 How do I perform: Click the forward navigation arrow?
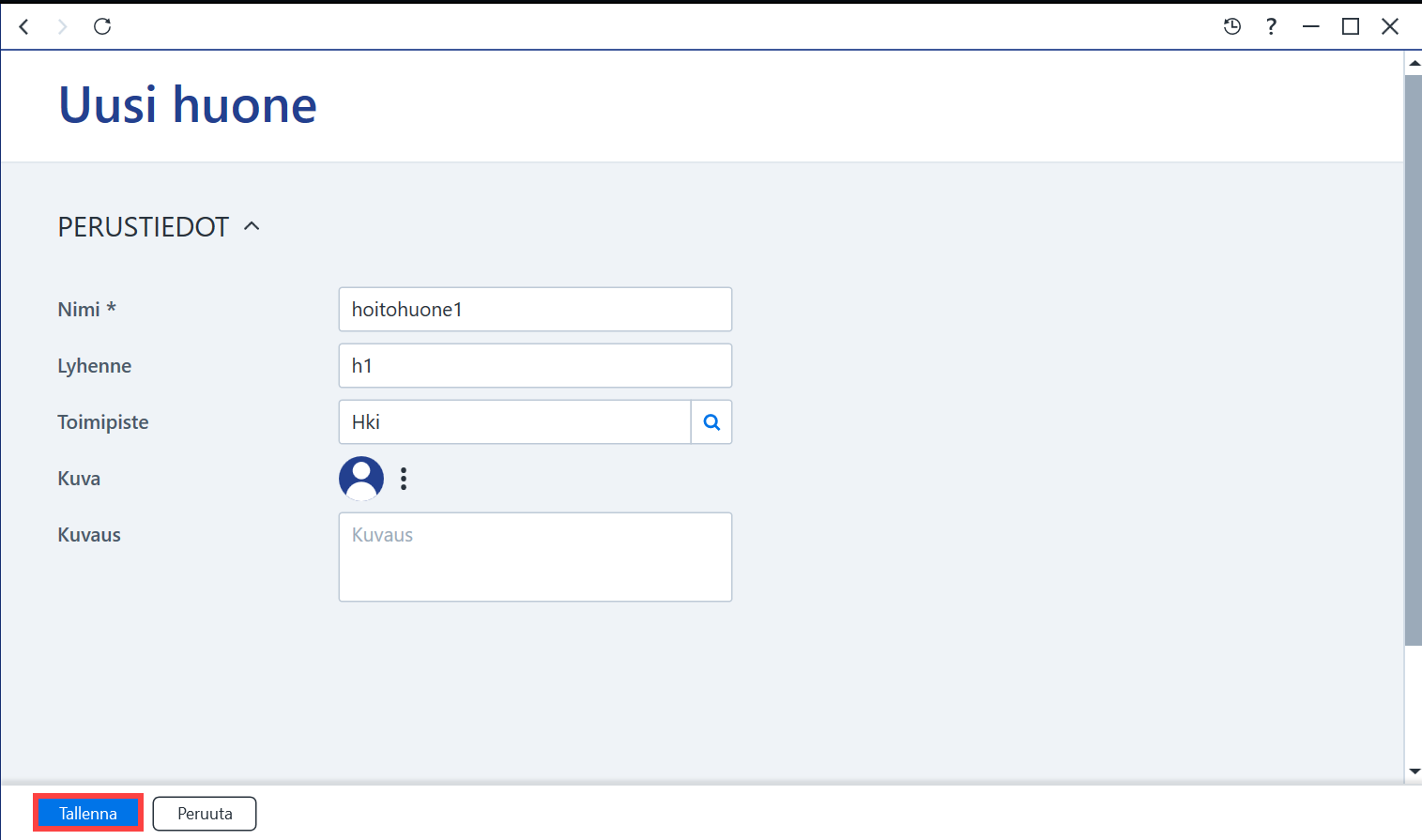[63, 26]
